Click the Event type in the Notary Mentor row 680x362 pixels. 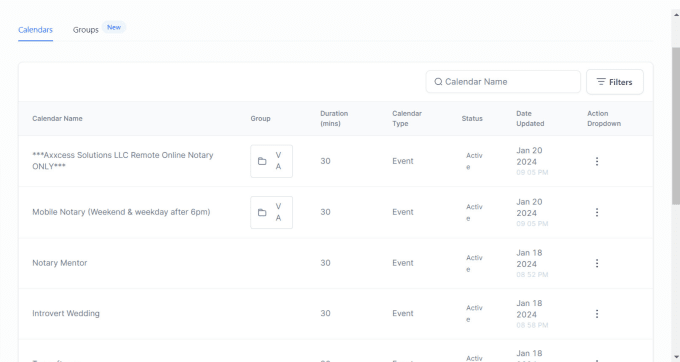tap(403, 263)
